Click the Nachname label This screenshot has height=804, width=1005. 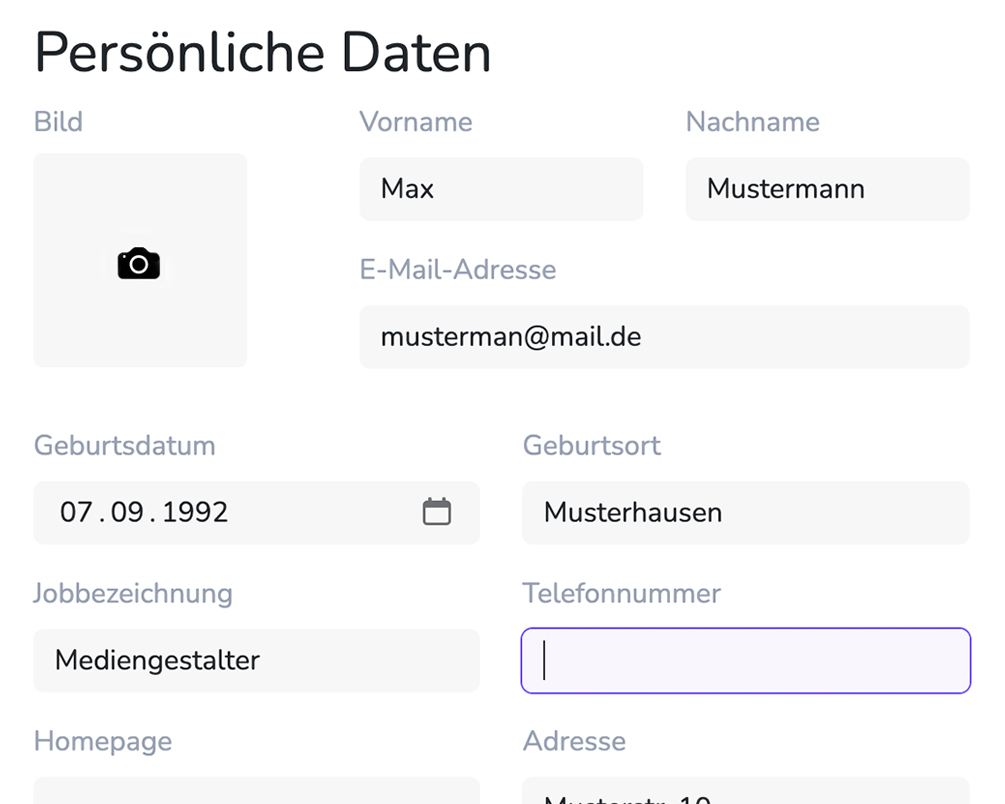pos(752,122)
